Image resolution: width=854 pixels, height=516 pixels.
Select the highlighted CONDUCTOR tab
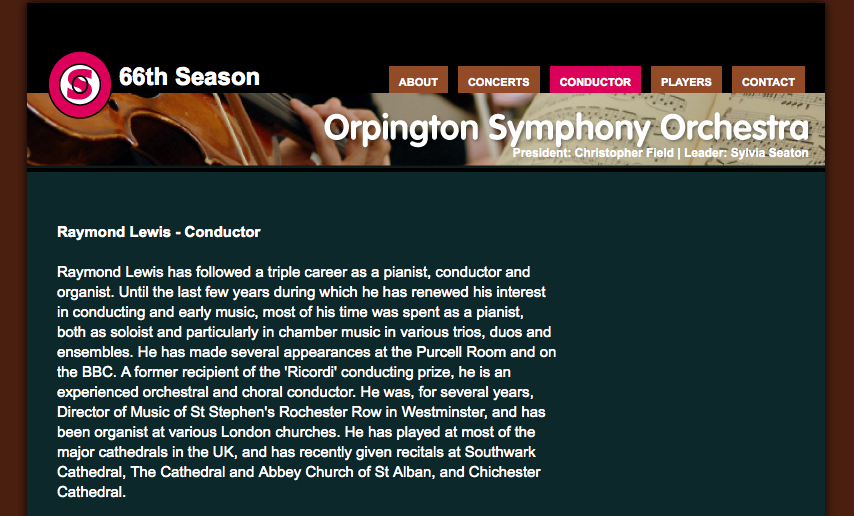click(x=595, y=80)
